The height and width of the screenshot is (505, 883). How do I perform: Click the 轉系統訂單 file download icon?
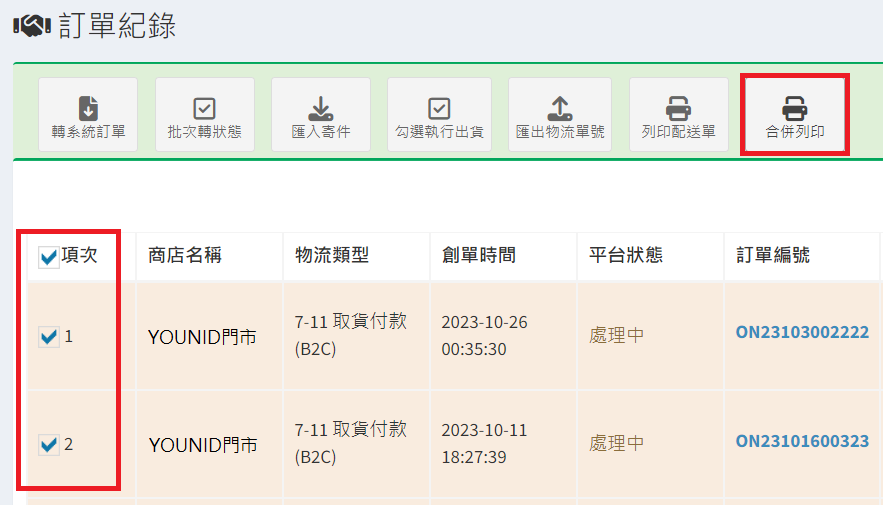(x=88, y=108)
